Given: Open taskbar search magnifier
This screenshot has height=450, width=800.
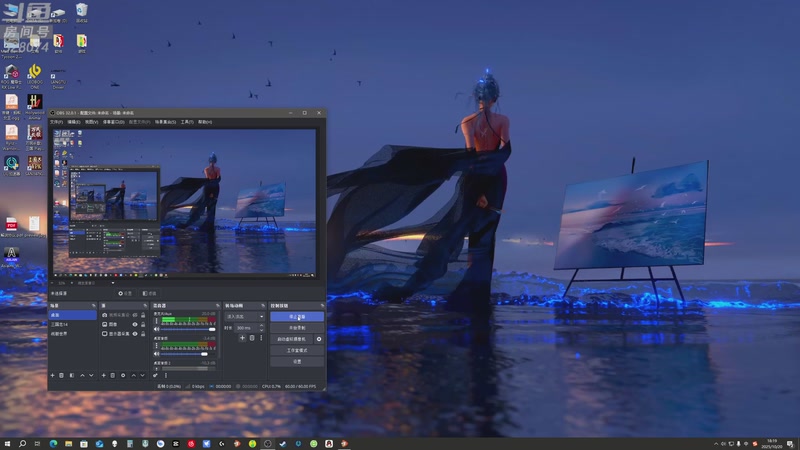Looking at the screenshot, I should tap(22, 444).
